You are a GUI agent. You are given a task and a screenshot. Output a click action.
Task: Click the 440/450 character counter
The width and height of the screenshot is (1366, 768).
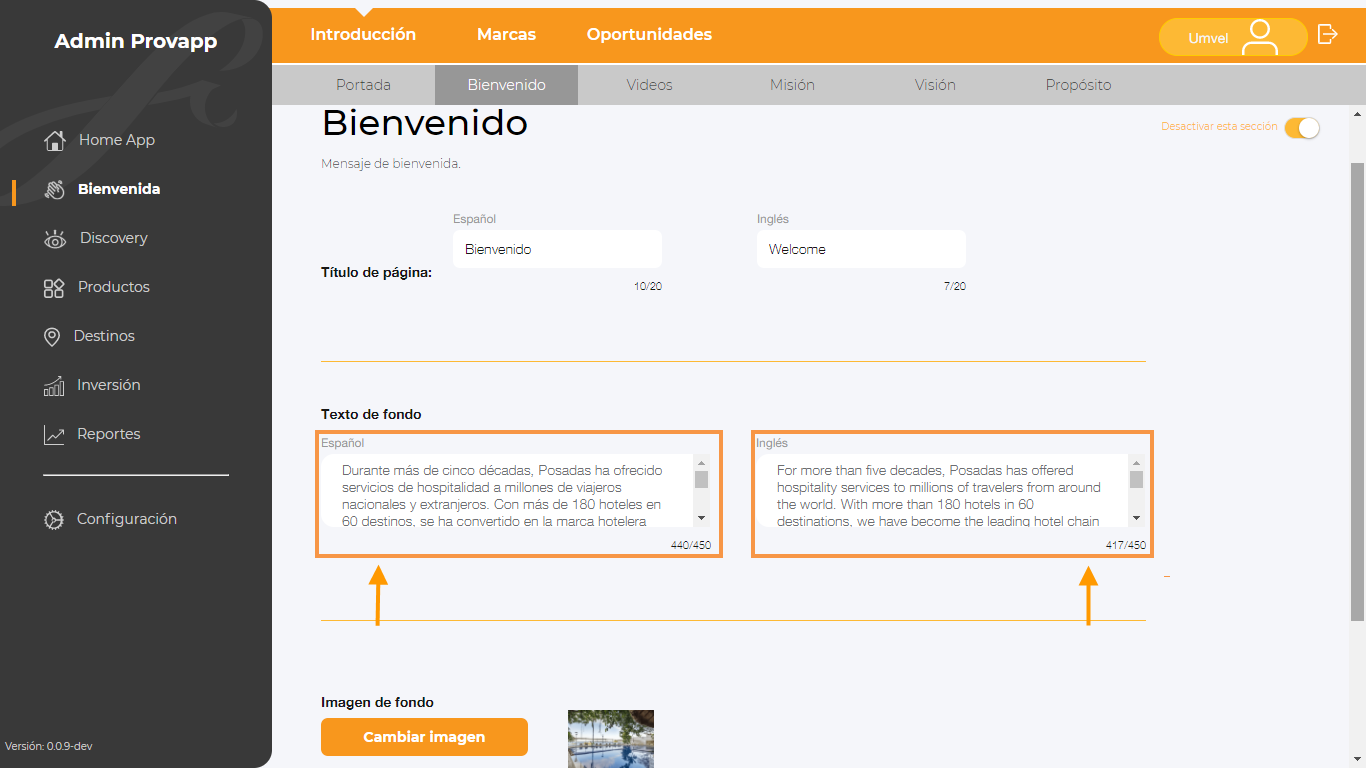pyautogui.click(x=691, y=546)
